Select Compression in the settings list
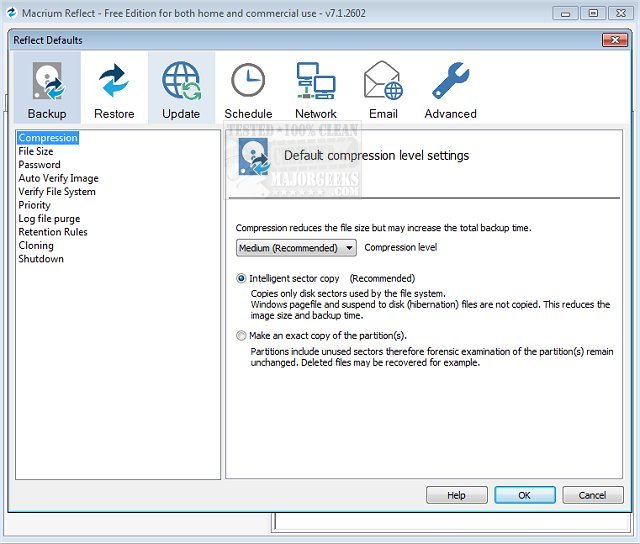This screenshot has width=640, height=544. click(48, 138)
